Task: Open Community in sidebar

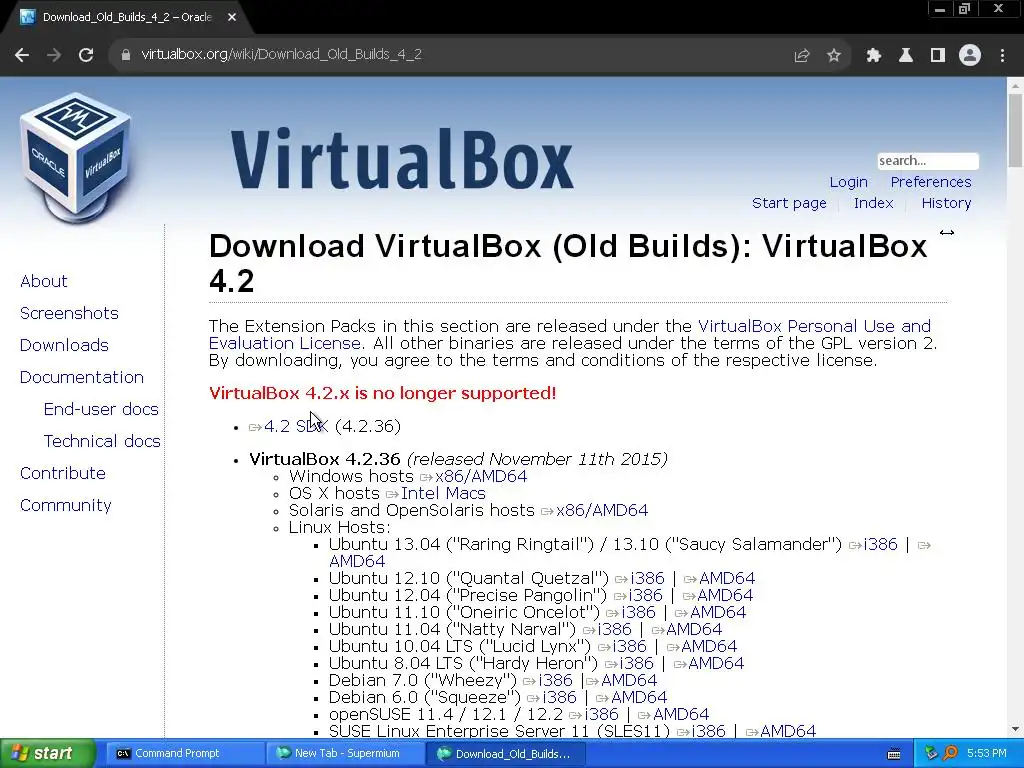Action: point(66,505)
